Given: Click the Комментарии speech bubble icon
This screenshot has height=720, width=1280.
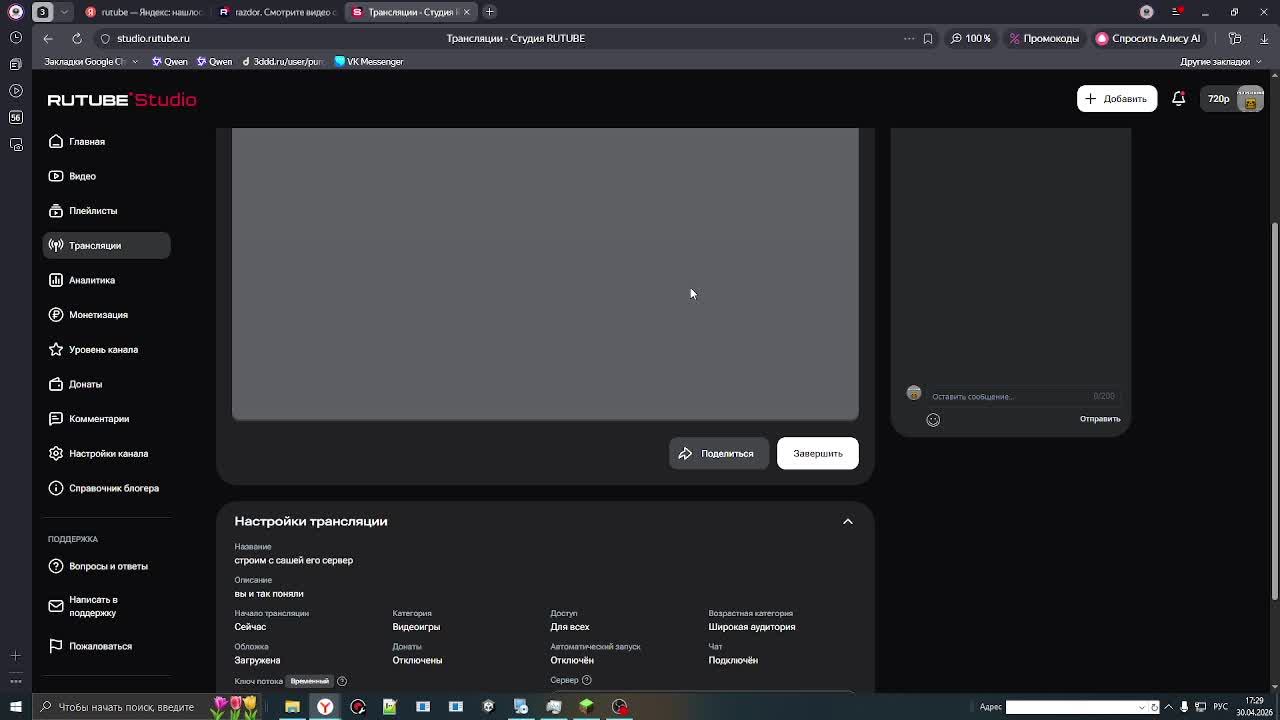Looking at the screenshot, I should [56, 419].
